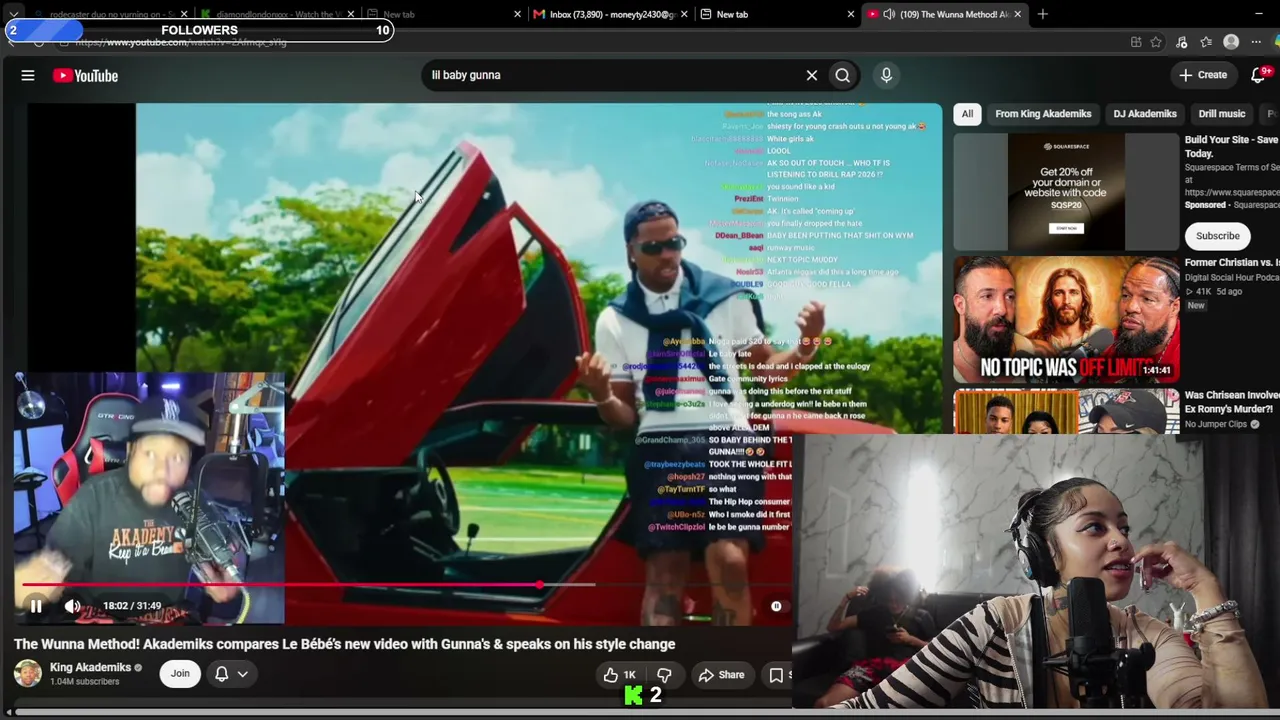Viewport: 1280px width, 720px height.
Task: Select the Drill music chip
Action: [x=1222, y=114]
